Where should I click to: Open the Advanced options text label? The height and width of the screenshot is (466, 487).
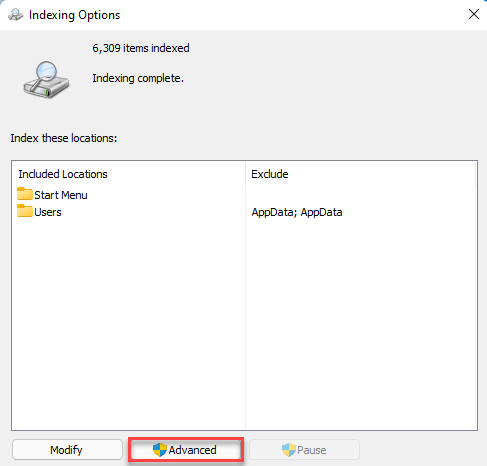192,450
